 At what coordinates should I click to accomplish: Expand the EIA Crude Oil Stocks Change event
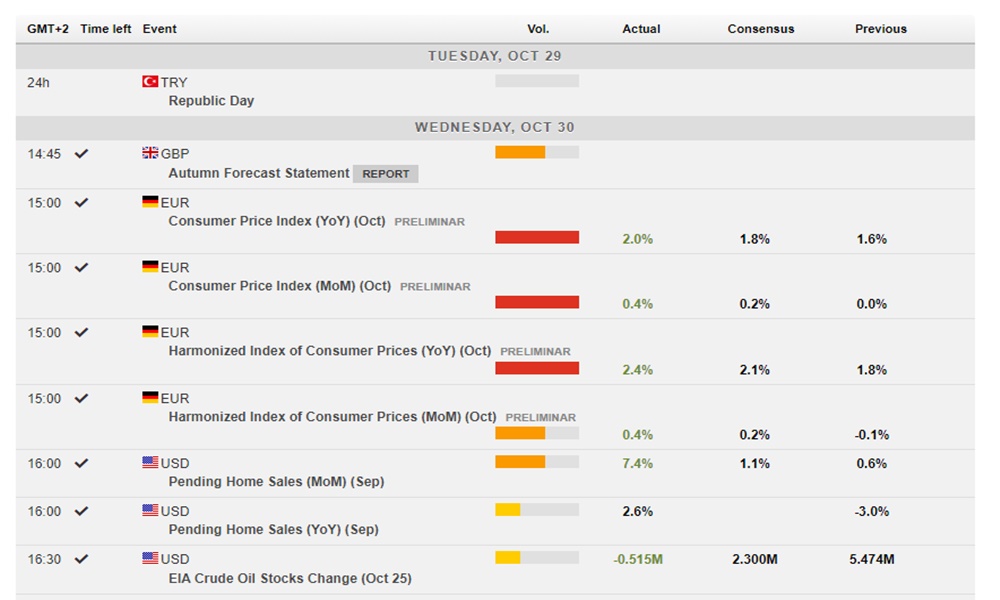289,578
